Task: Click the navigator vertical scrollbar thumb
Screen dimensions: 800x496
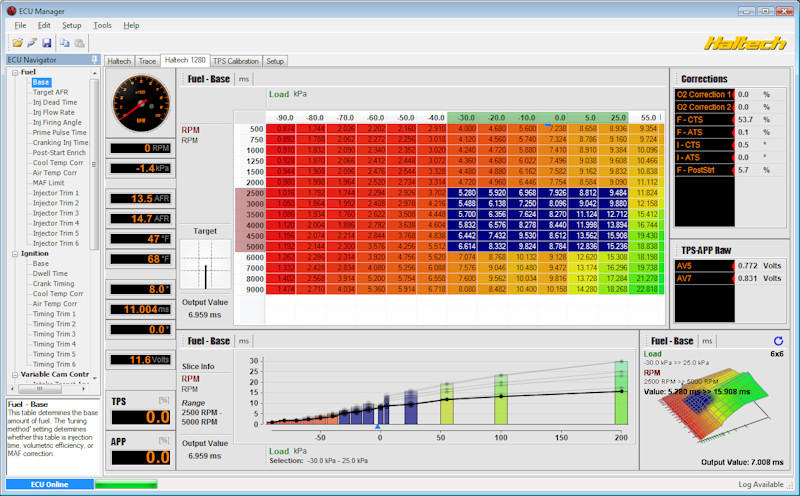Action: [x=94, y=163]
